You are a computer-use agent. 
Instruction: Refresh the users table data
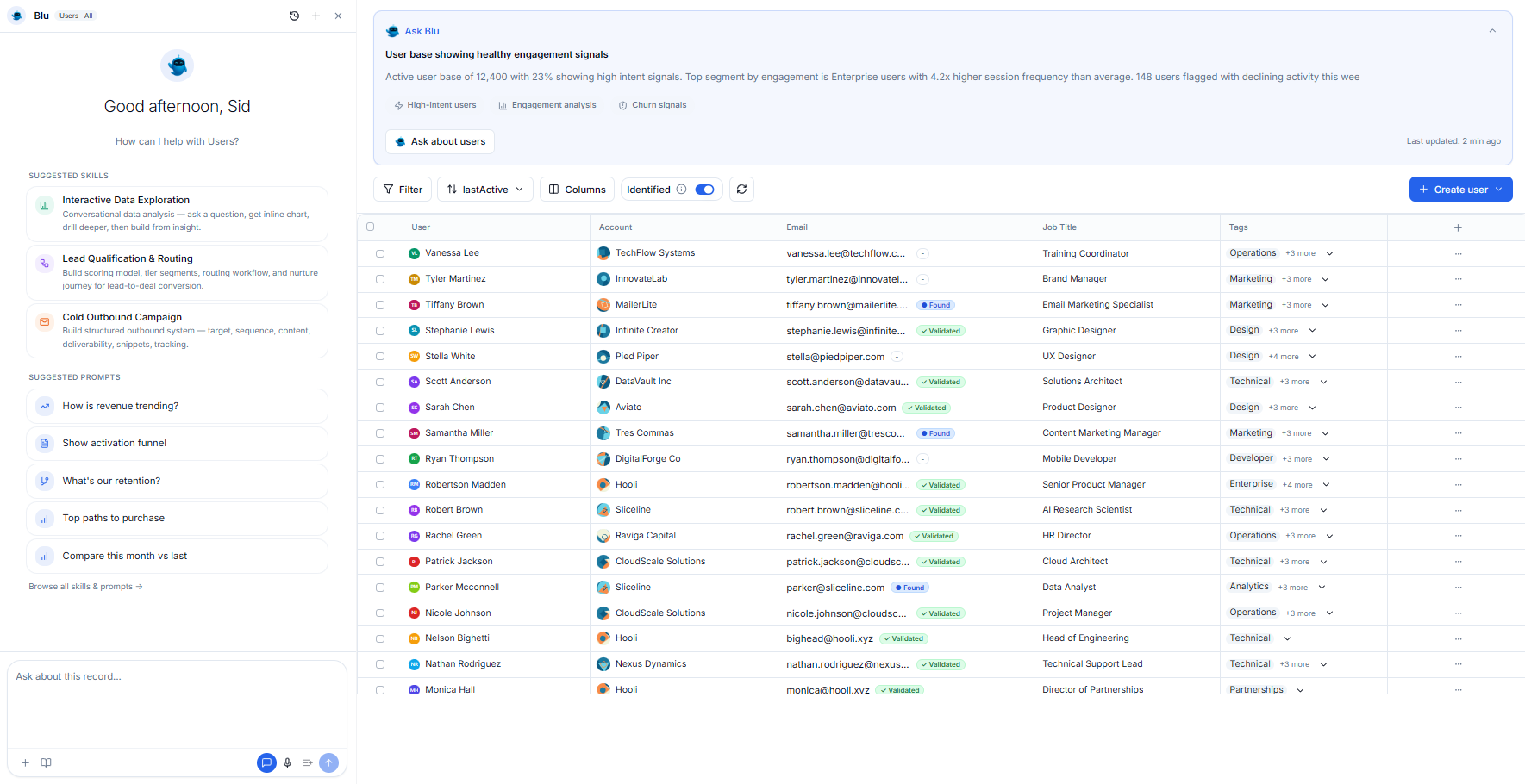click(x=741, y=189)
